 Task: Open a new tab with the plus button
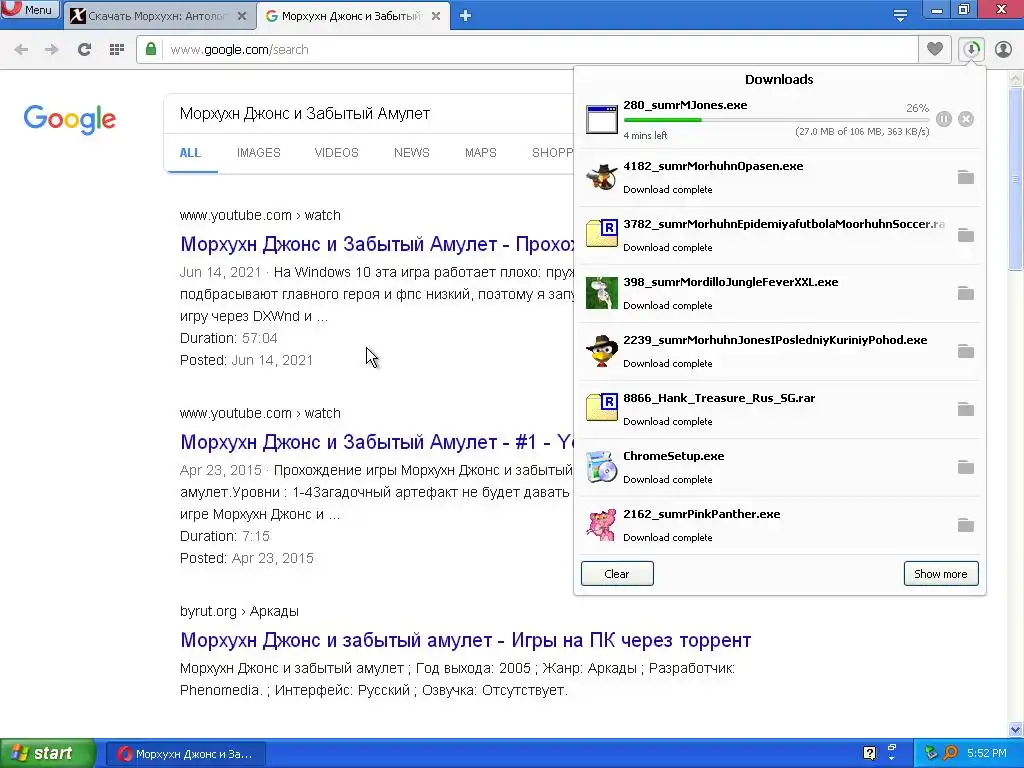pos(466,16)
